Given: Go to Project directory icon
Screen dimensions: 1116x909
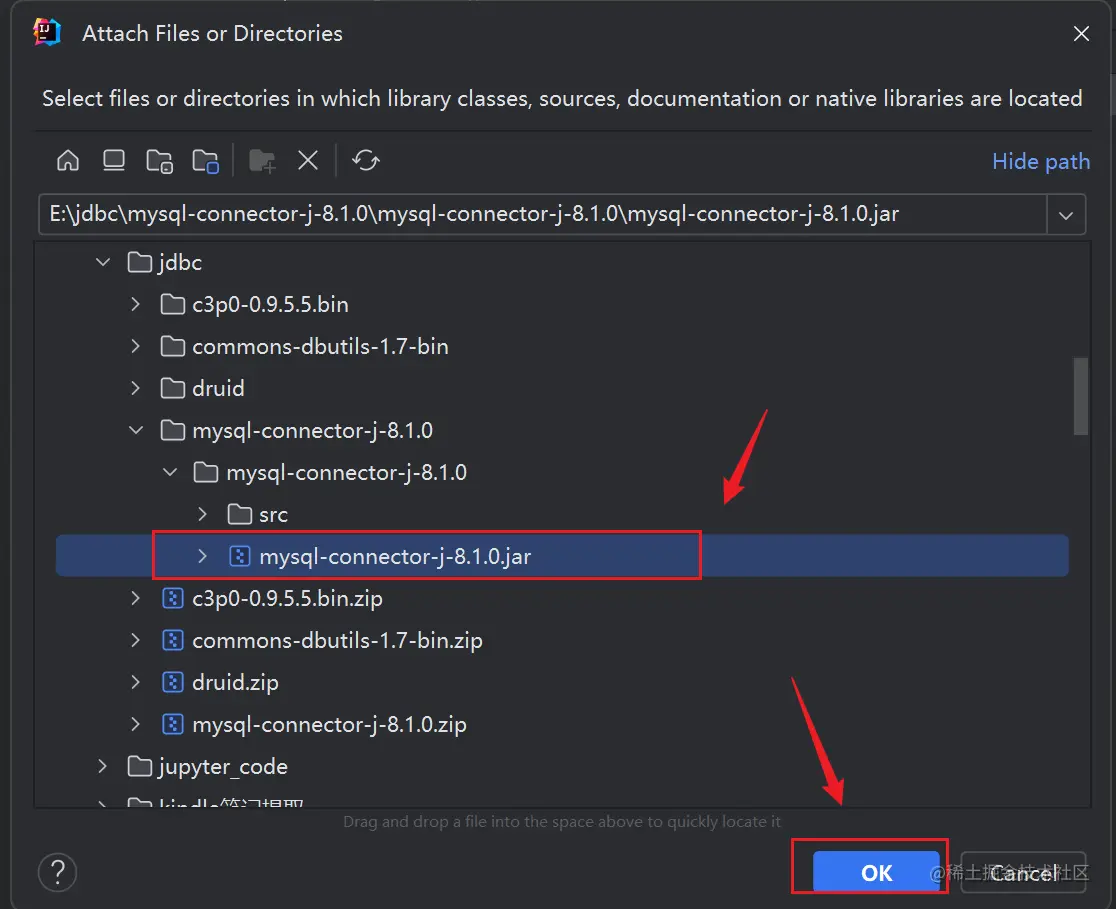Looking at the screenshot, I should 159,161.
